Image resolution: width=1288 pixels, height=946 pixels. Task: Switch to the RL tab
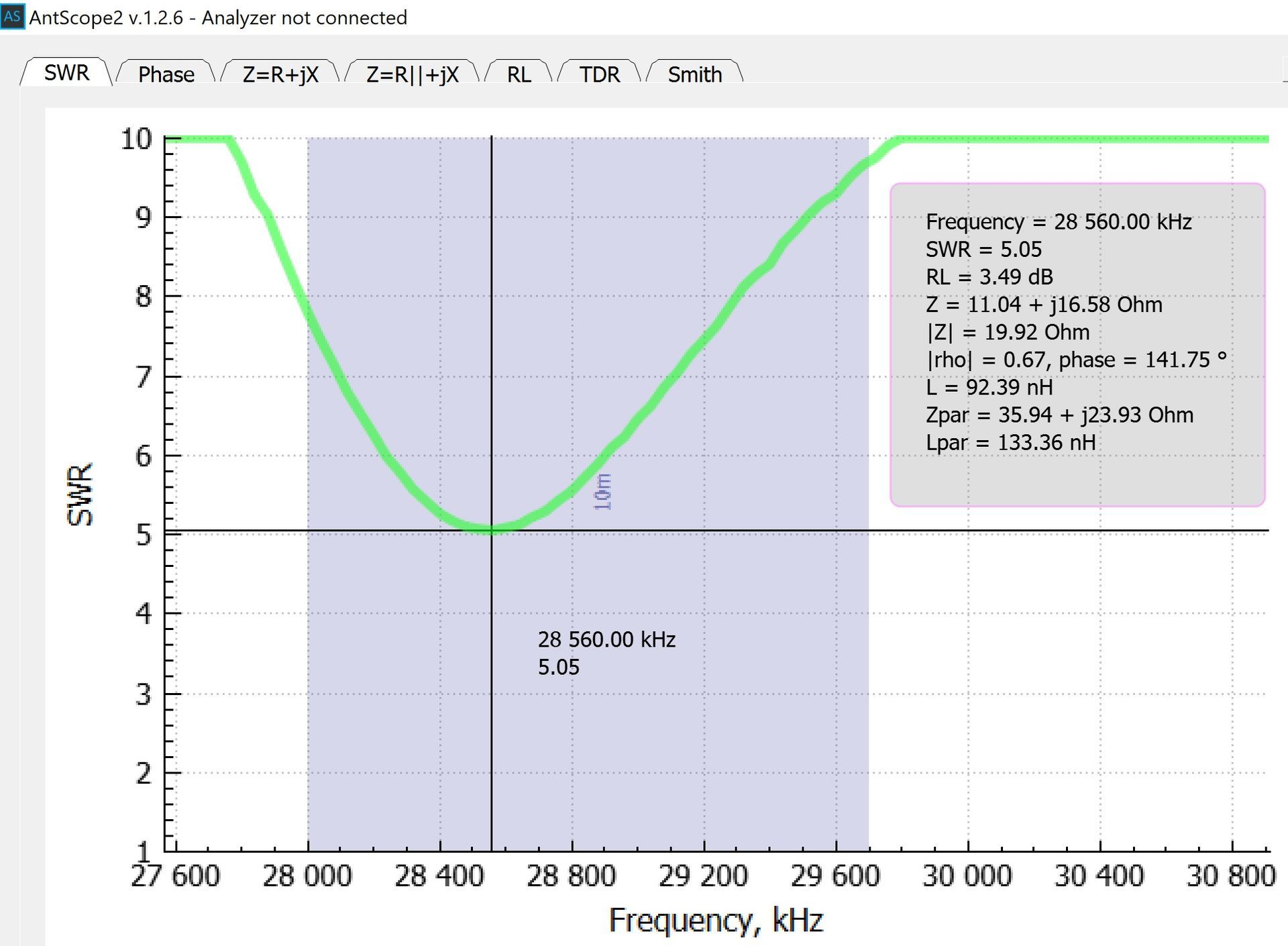point(519,74)
